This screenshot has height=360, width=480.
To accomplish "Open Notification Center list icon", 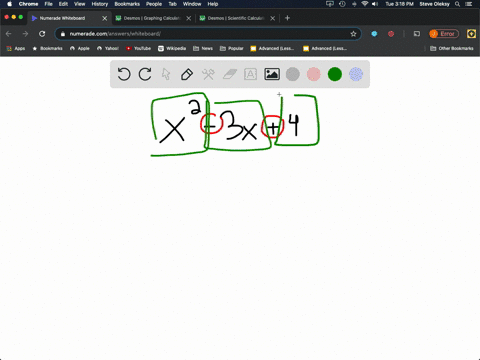I will [469, 4].
